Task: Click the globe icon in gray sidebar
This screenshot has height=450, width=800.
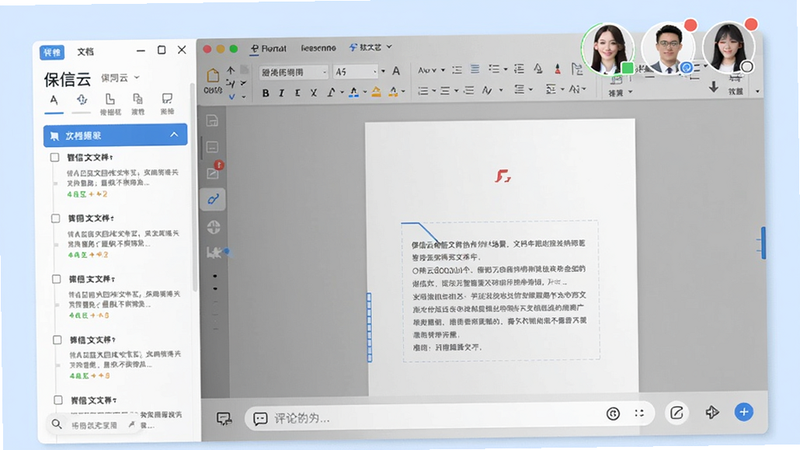Action: coord(213,227)
